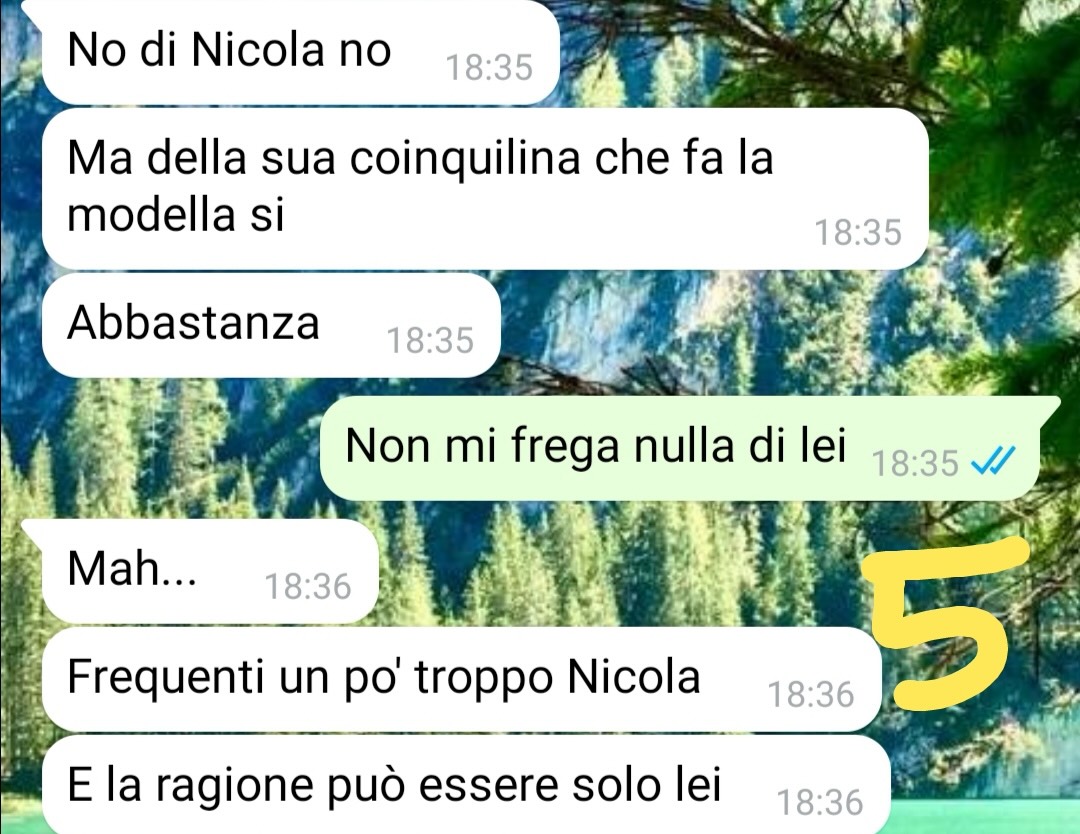This screenshot has height=834, width=1080.
Task: Click the blue double check read receipt
Action: (x=993, y=461)
